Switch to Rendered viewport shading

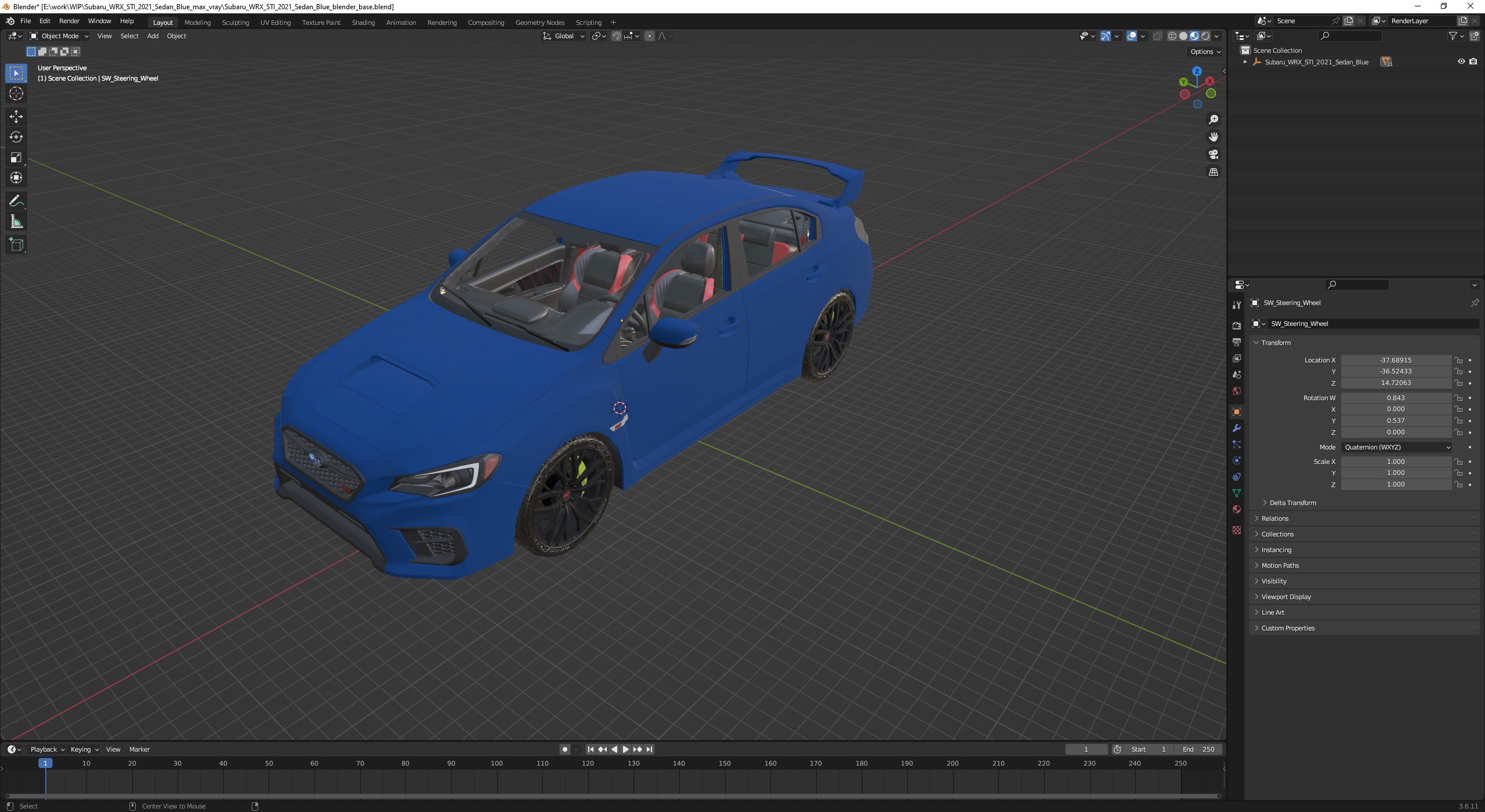[1205, 36]
